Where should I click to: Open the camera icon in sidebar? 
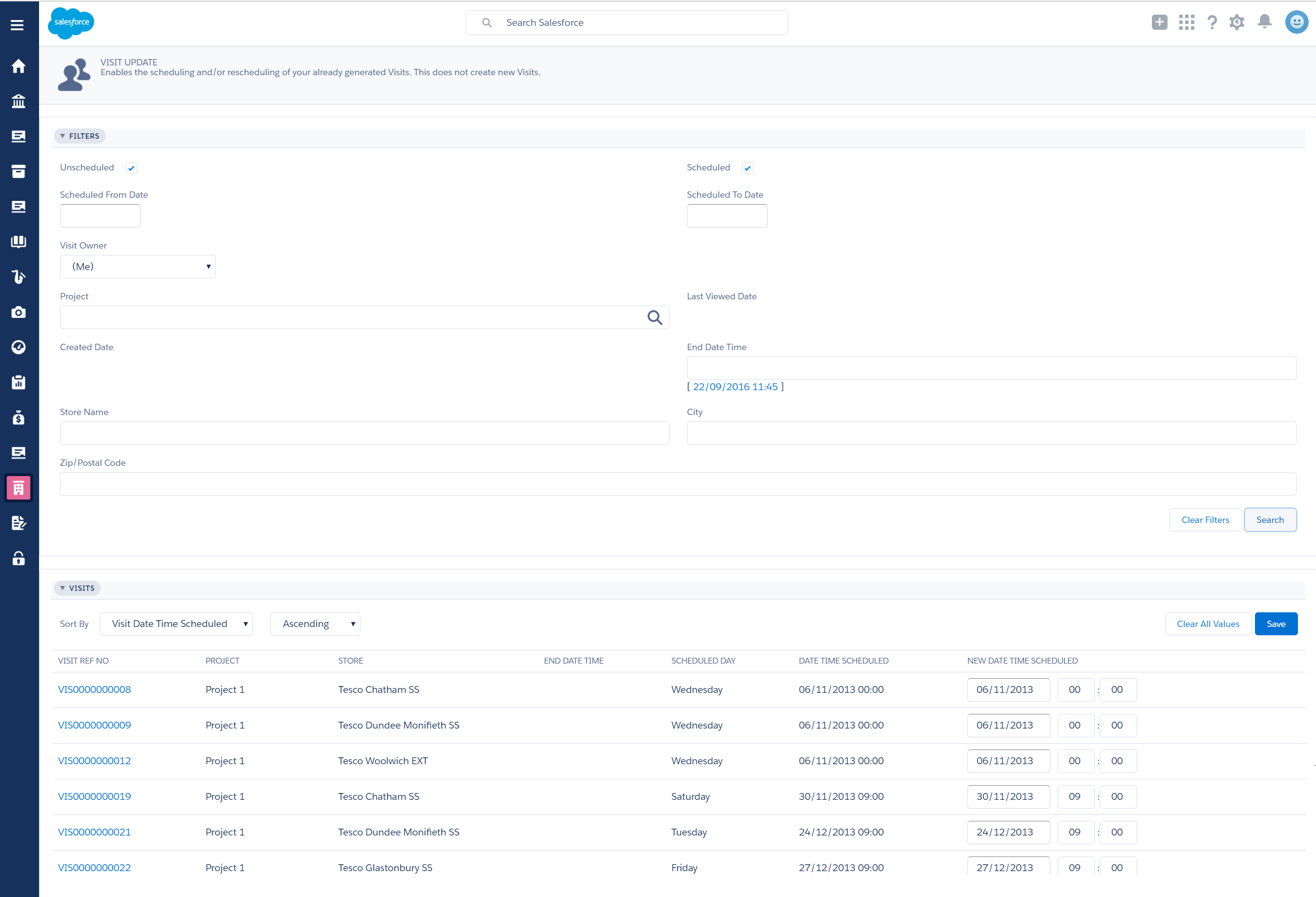tap(18, 312)
